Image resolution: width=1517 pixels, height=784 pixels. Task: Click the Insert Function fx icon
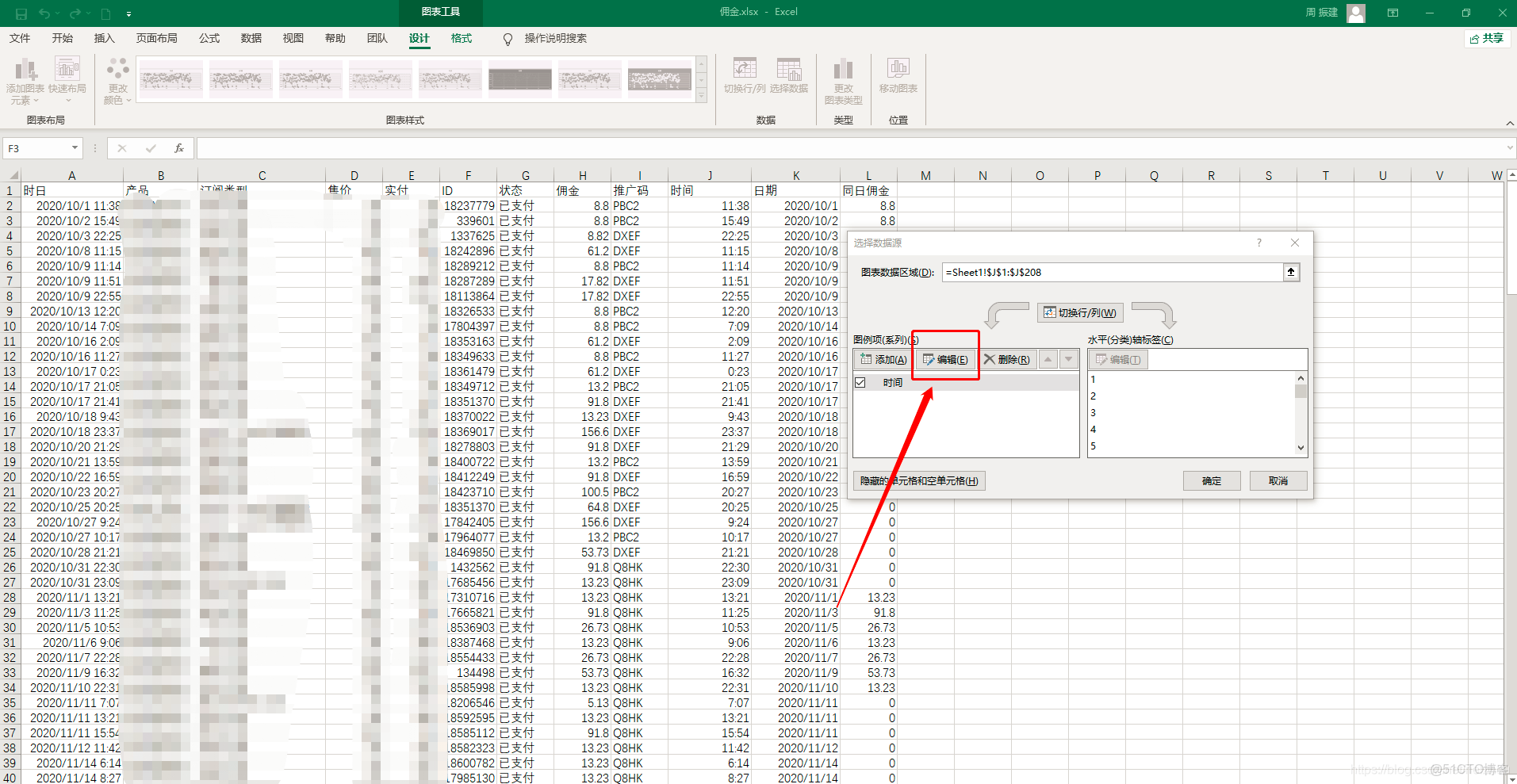click(179, 148)
